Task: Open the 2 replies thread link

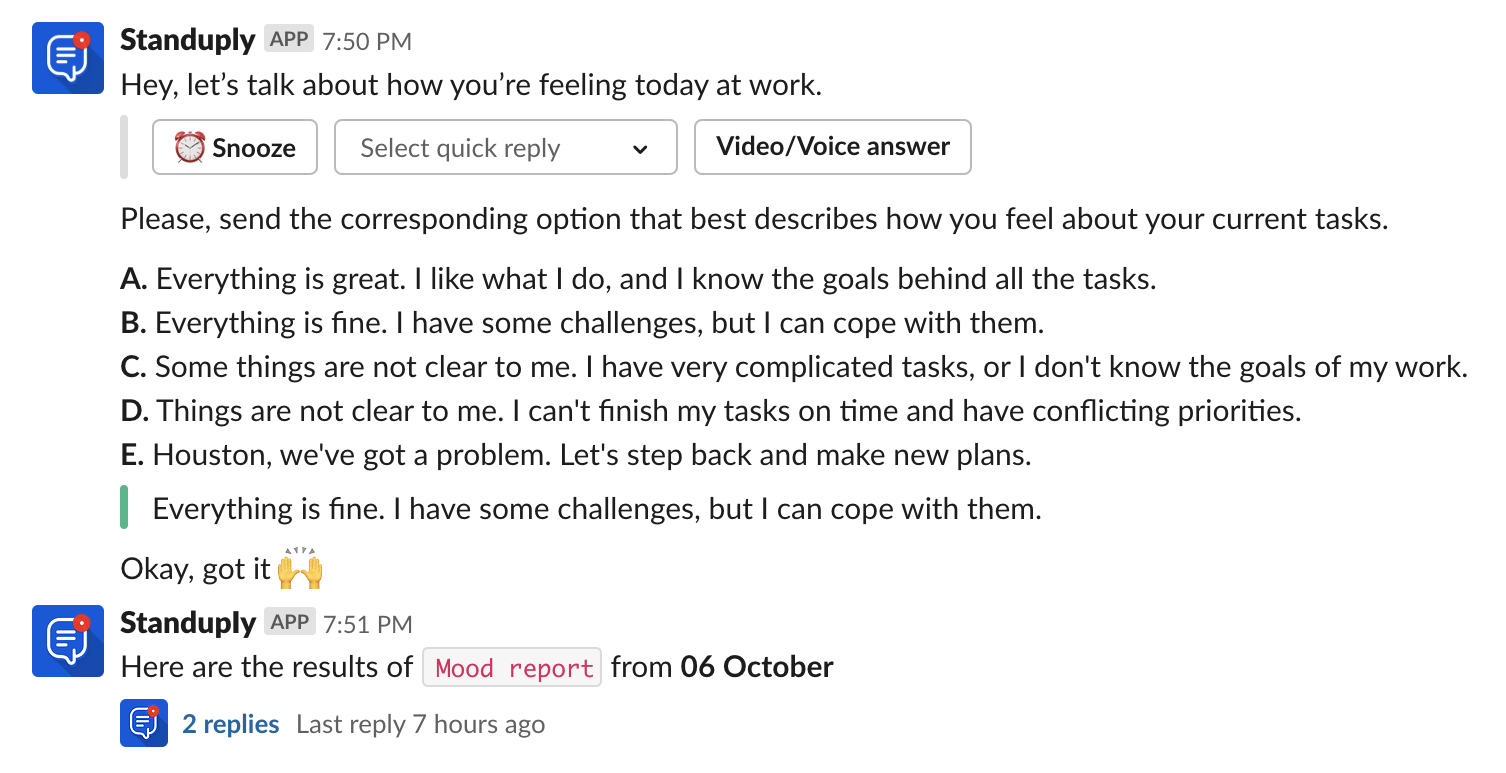Action: tap(230, 724)
